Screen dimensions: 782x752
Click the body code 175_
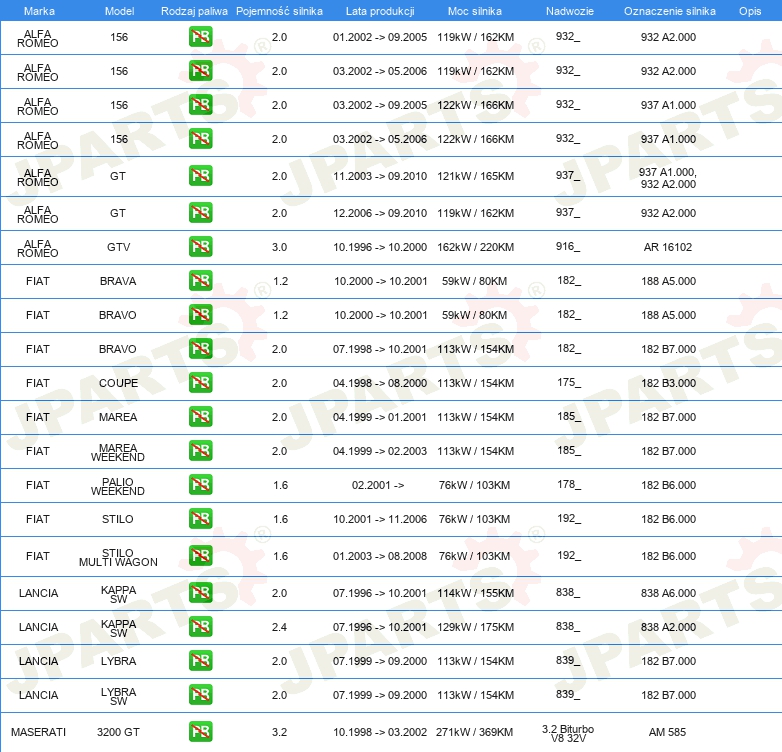pyautogui.click(x=569, y=382)
